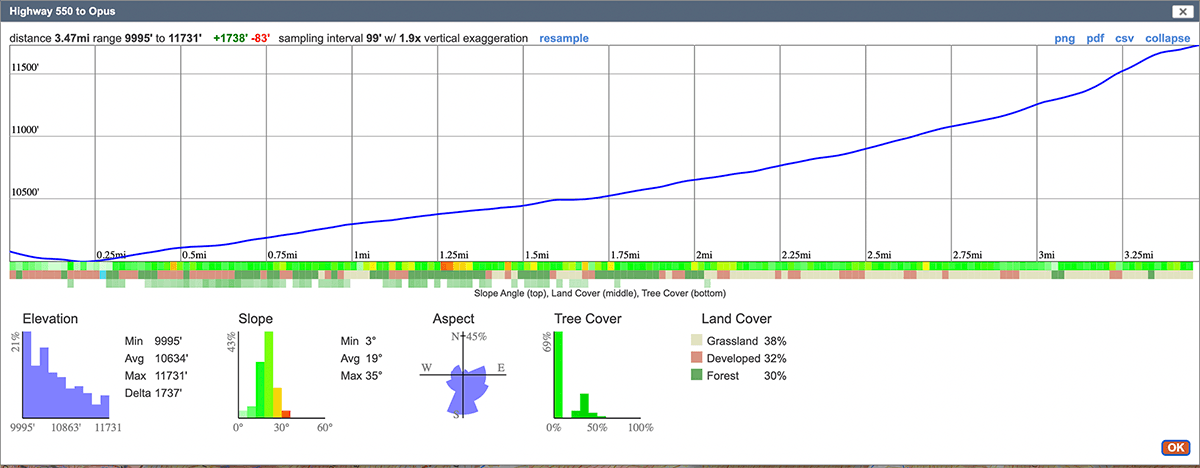This screenshot has width=1200, height=468.
Task: Click the 2mi marker on profile axis
Action: (704, 256)
